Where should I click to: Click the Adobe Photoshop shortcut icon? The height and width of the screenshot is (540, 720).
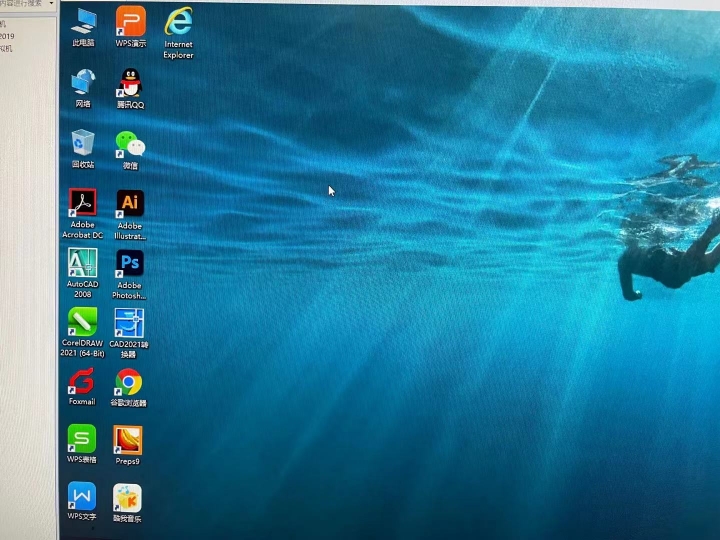pyautogui.click(x=130, y=264)
